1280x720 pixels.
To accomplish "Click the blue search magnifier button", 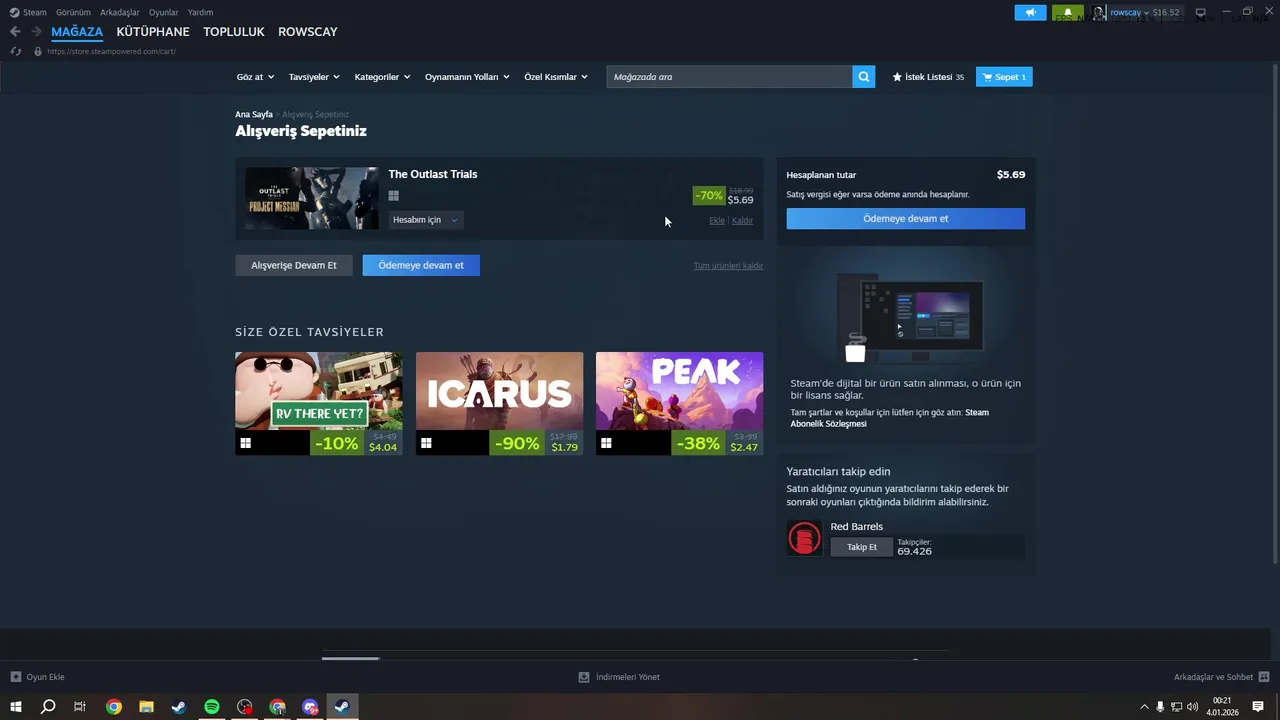I will point(864,77).
